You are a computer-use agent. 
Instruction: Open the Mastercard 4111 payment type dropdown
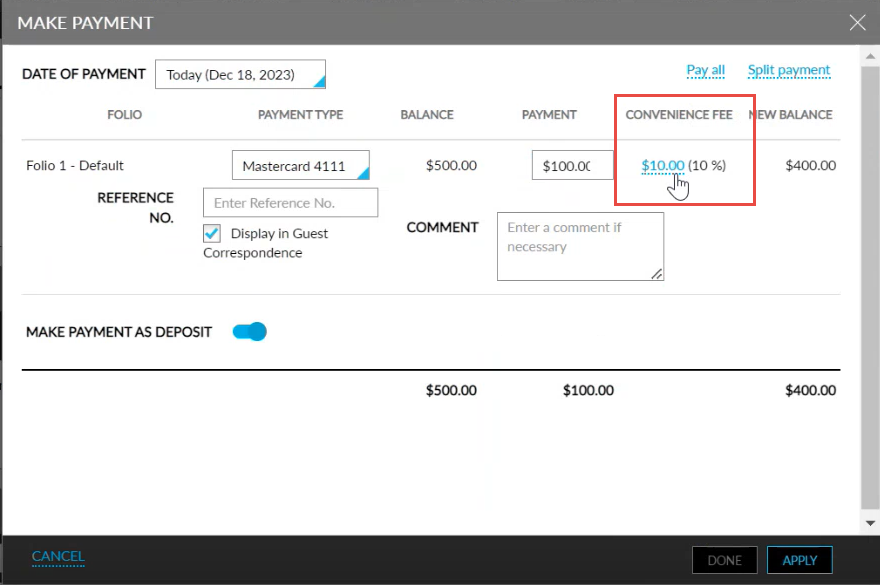click(301, 165)
